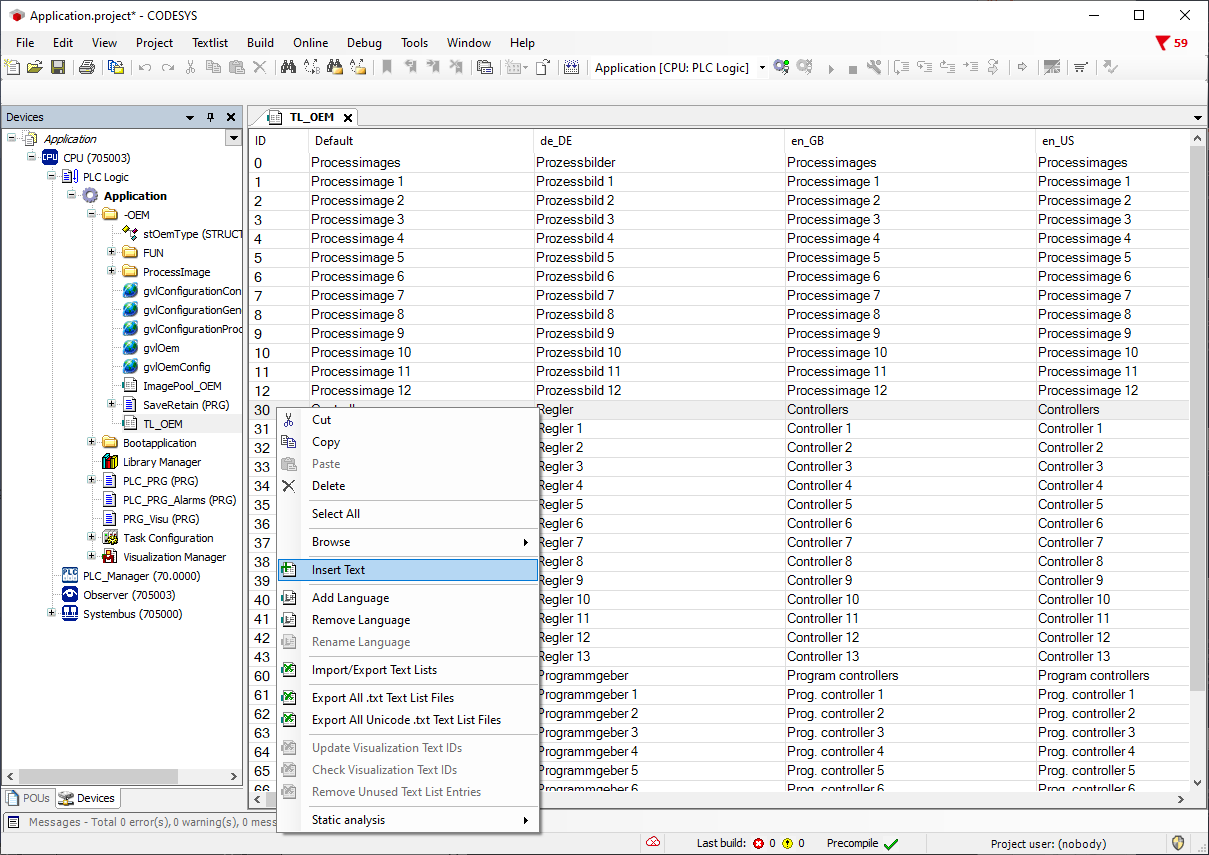The height and width of the screenshot is (855, 1209).
Task: Expand the Visualization Manager tree node
Action: tap(92, 557)
